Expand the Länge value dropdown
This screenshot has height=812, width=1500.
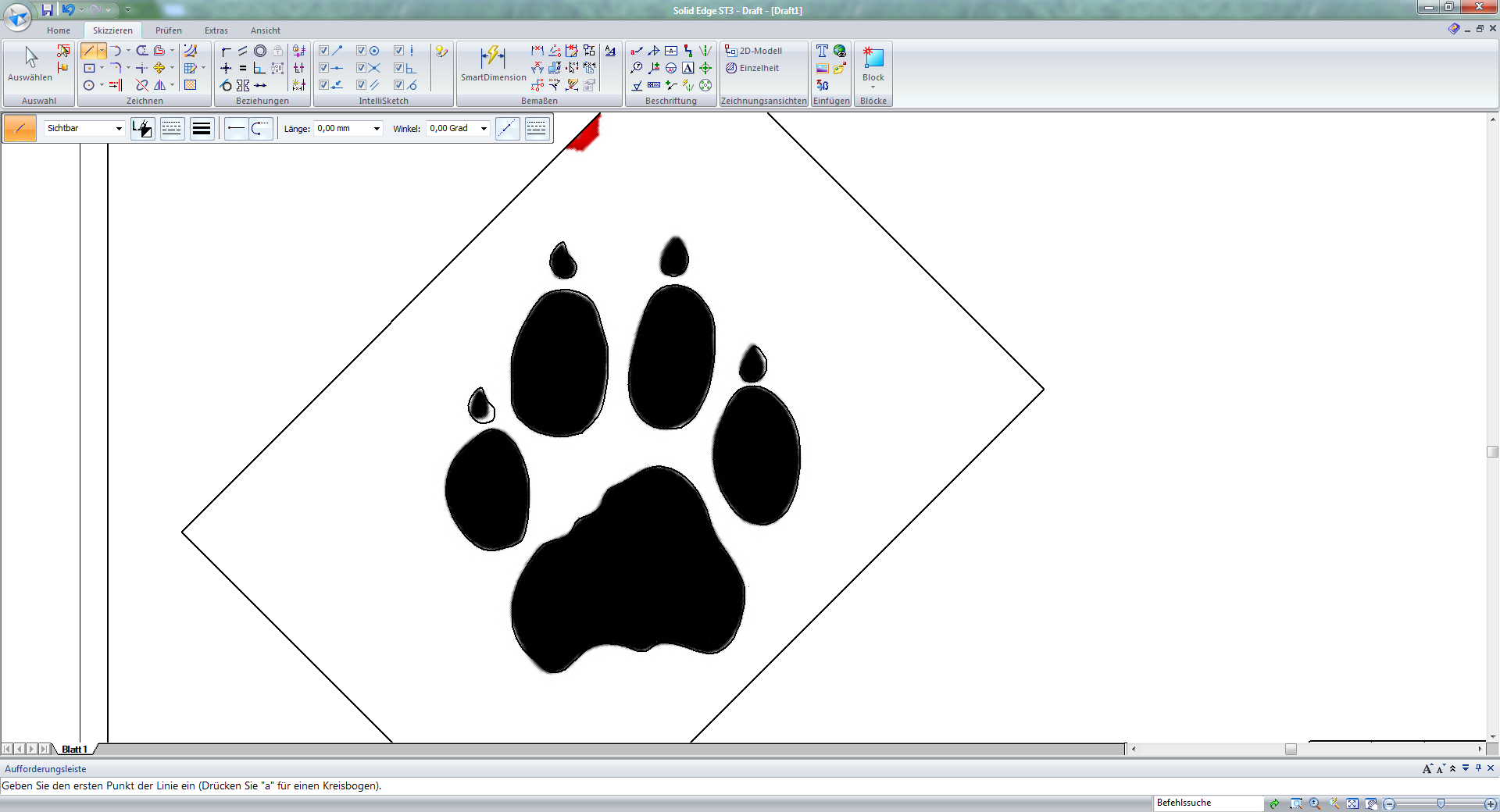click(377, 129)
